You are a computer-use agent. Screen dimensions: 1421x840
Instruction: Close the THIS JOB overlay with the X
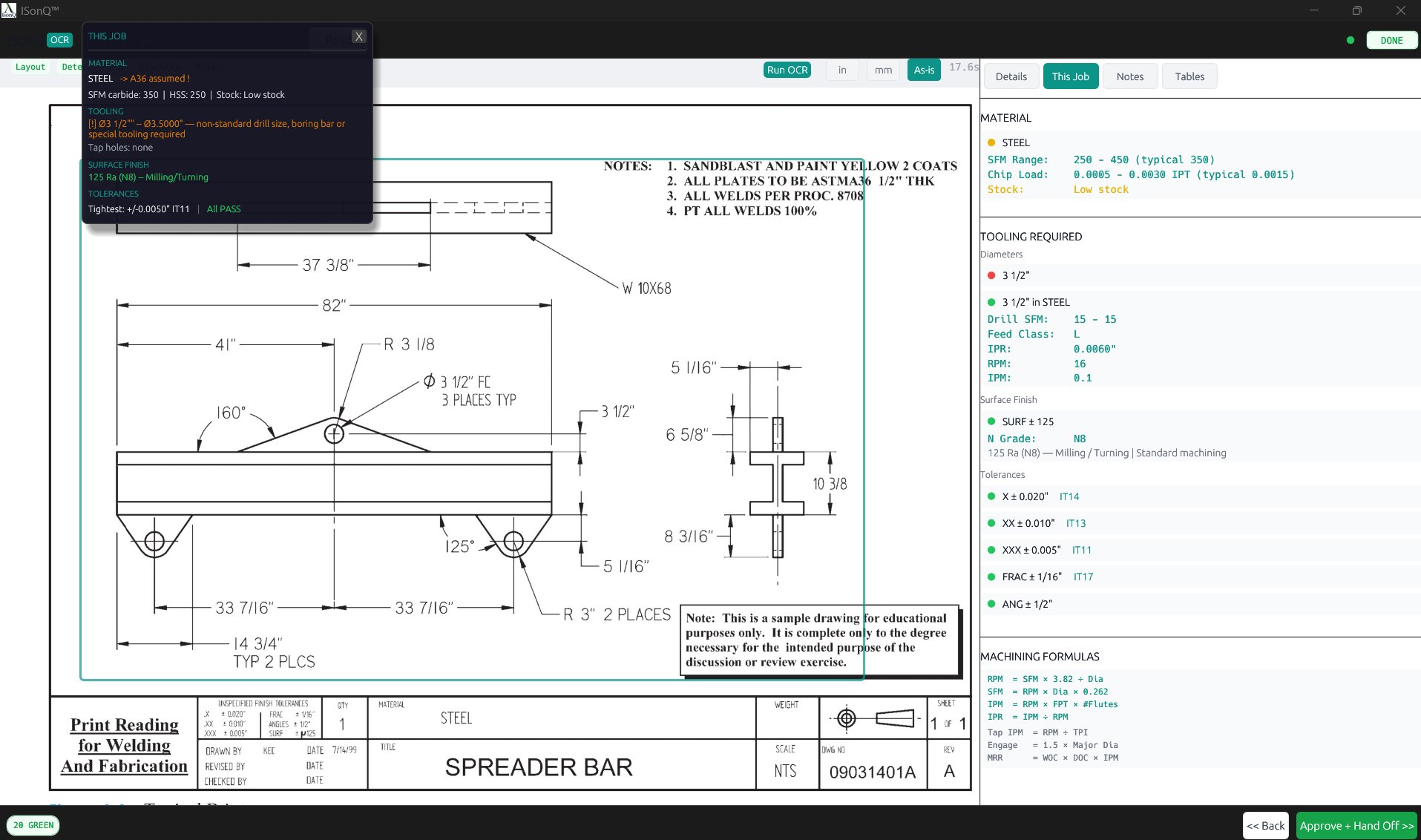(358, 36)
